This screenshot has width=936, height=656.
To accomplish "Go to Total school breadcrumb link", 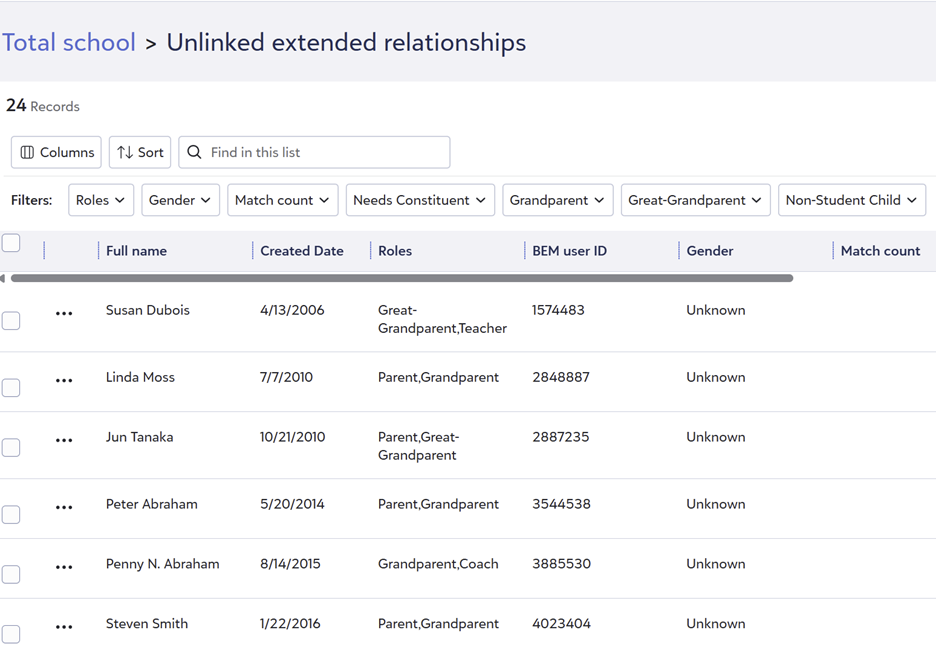I will pyautogui.click(x=69, y=42).
